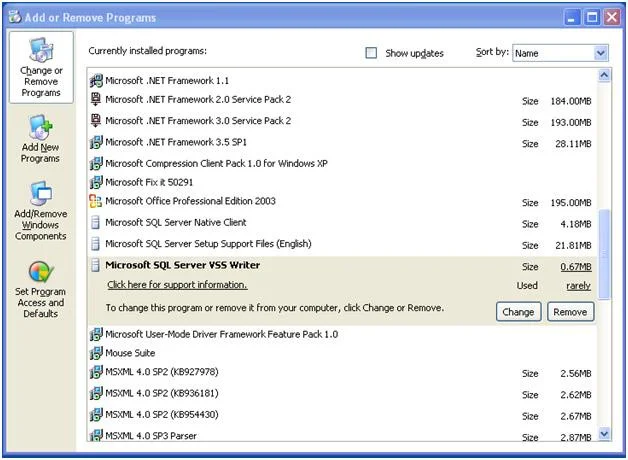Enable the Show updates checkbox
The image size is (628, 460).
pyautogui.click(x=371, y=53)
